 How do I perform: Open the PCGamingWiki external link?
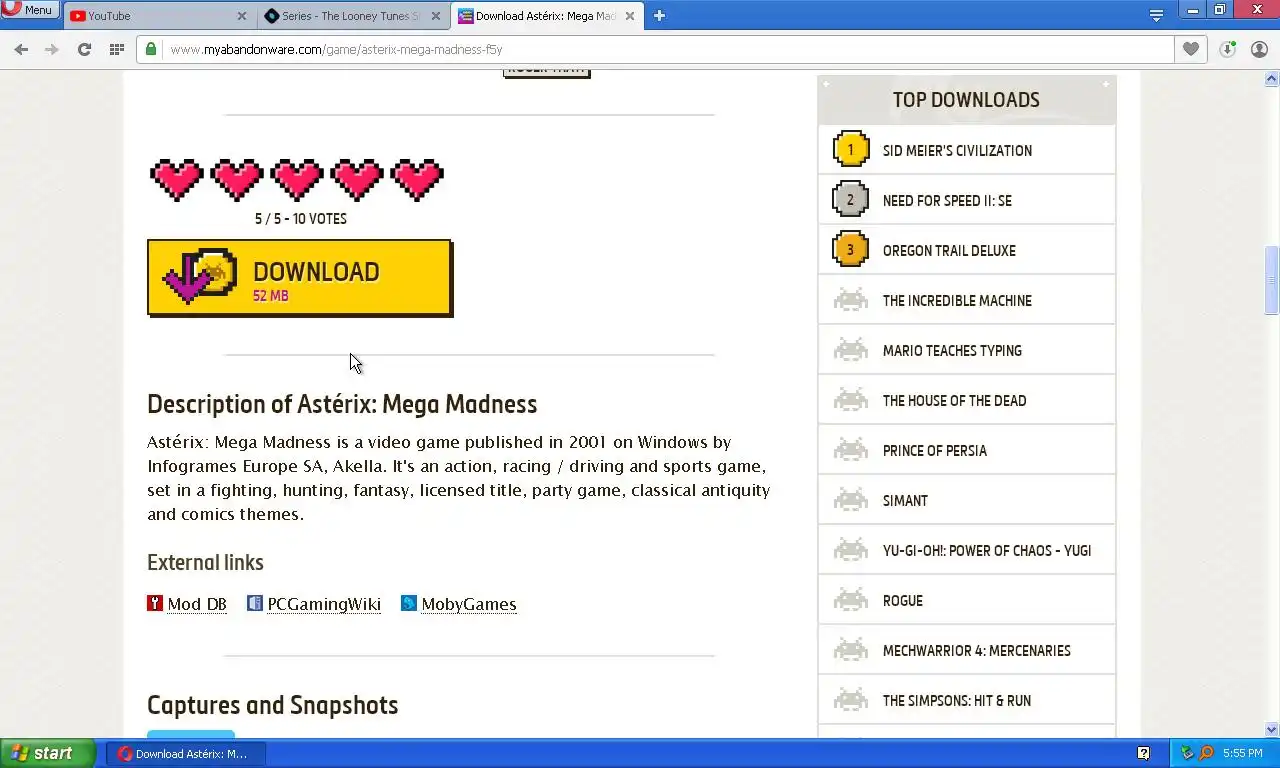coord(324,604)
